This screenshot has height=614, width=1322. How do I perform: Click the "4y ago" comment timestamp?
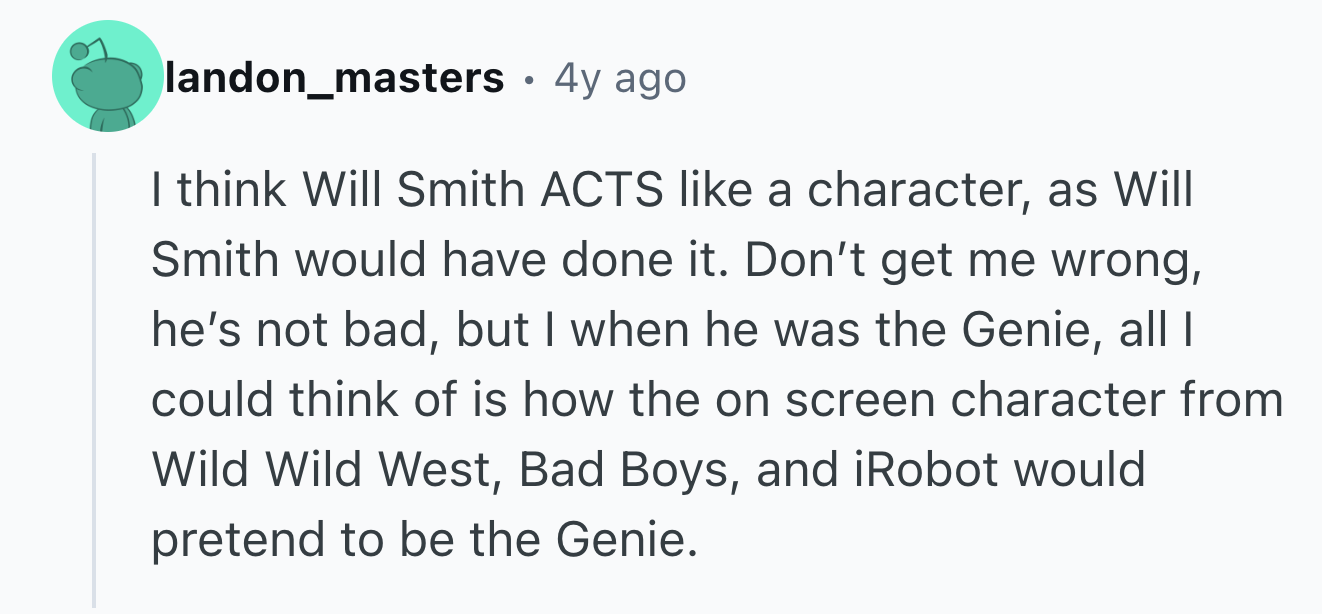(x=620, y=77)
